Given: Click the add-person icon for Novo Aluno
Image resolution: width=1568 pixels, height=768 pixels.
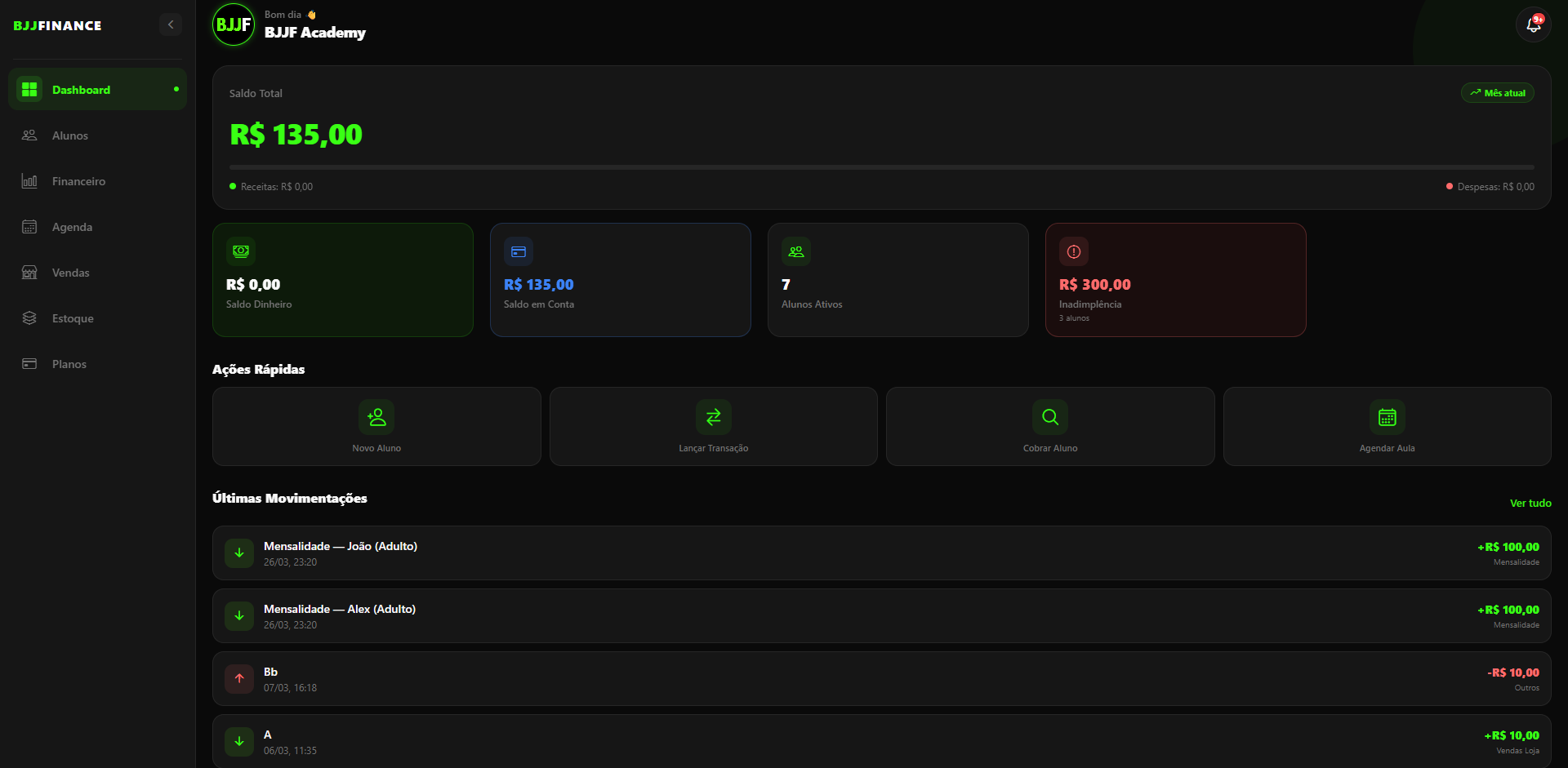Looking at the screenshot, I should point(376,417).
